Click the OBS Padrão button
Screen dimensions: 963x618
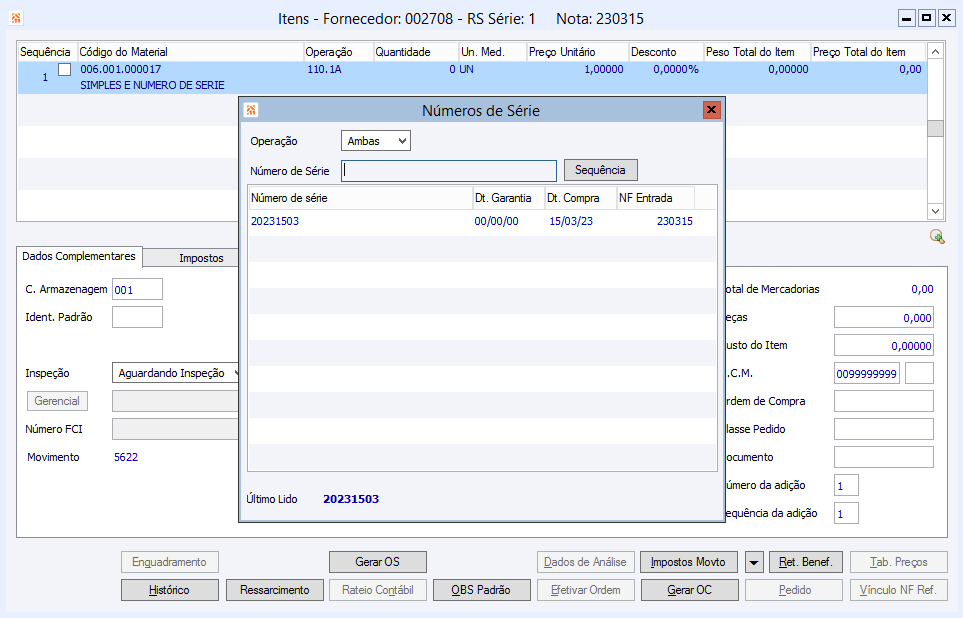(x=481, y=590)
